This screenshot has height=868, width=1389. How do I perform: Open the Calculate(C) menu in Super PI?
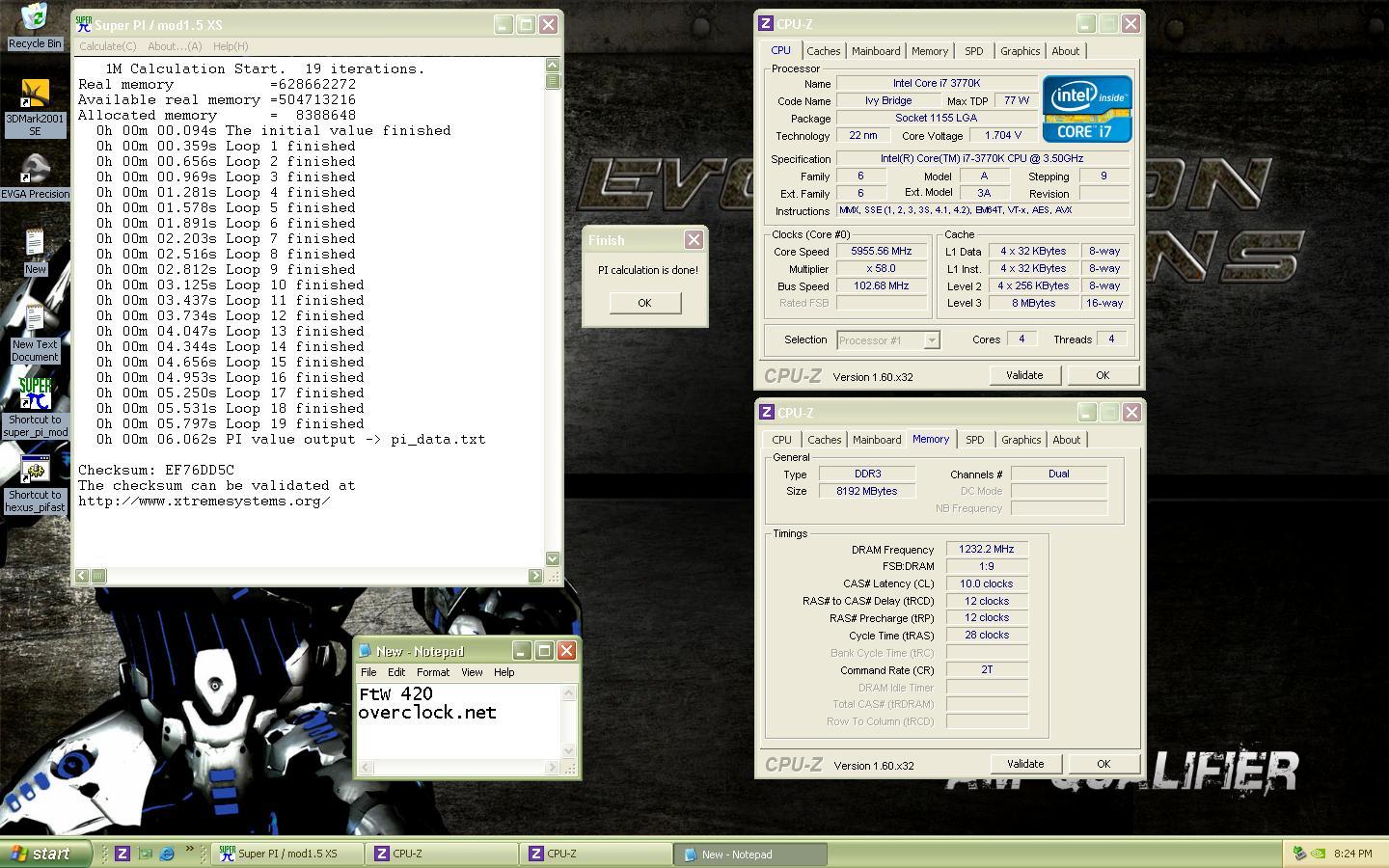(107, 46)
